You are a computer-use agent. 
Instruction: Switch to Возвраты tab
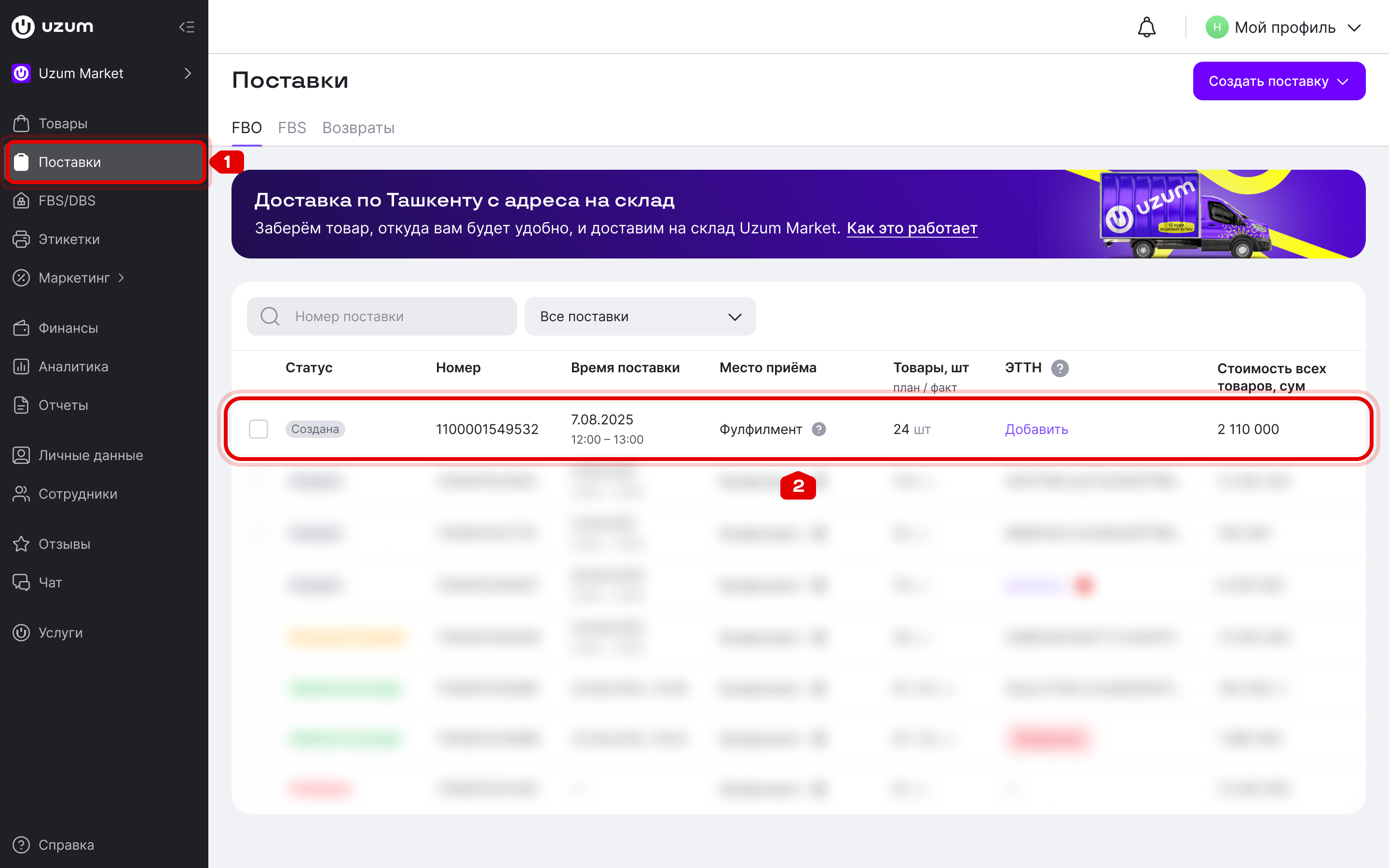coord(358,127)
